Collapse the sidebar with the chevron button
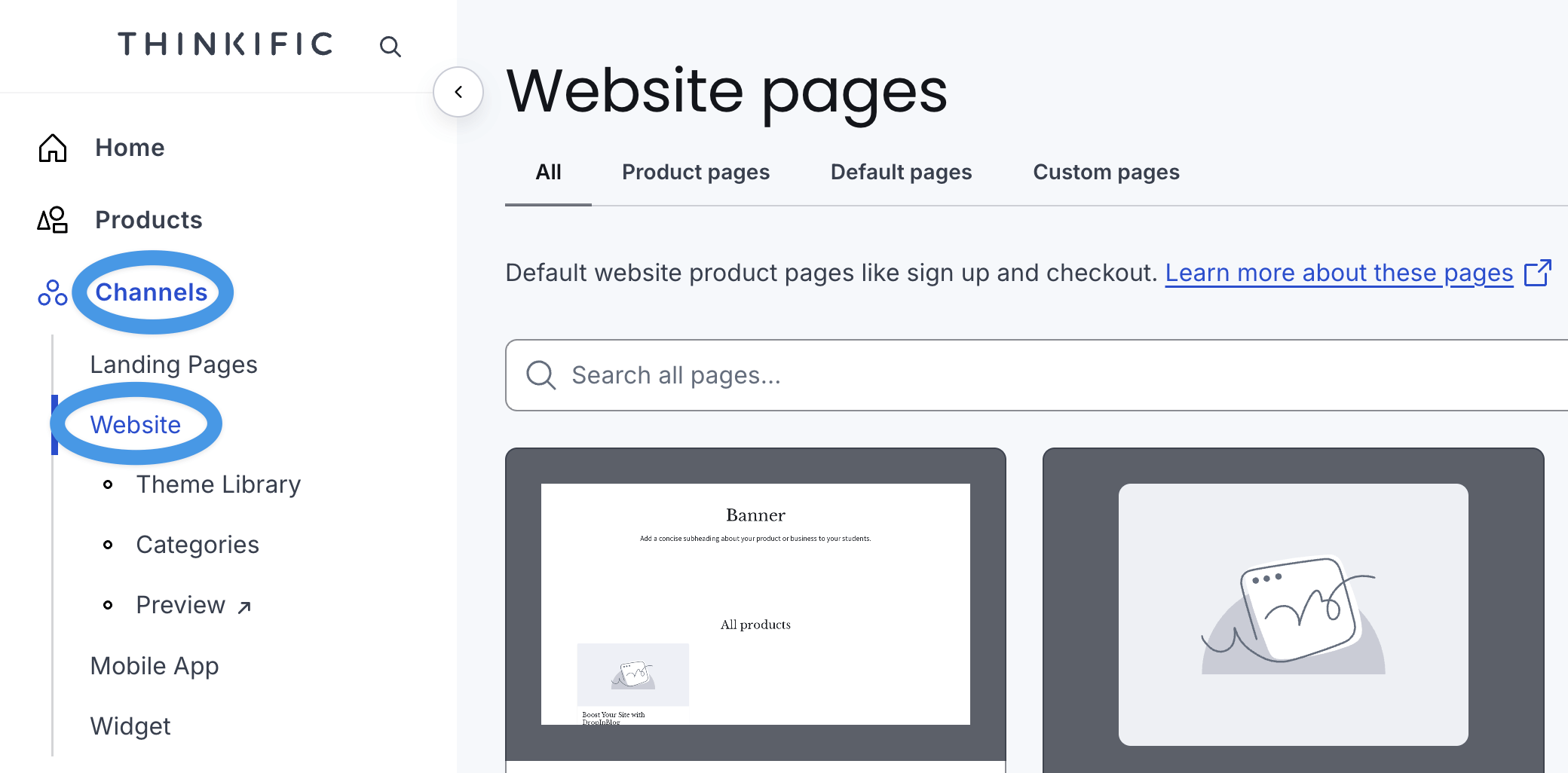This screenshot has width=1568, height=773. pyautogui.click(x=458, y=92)
